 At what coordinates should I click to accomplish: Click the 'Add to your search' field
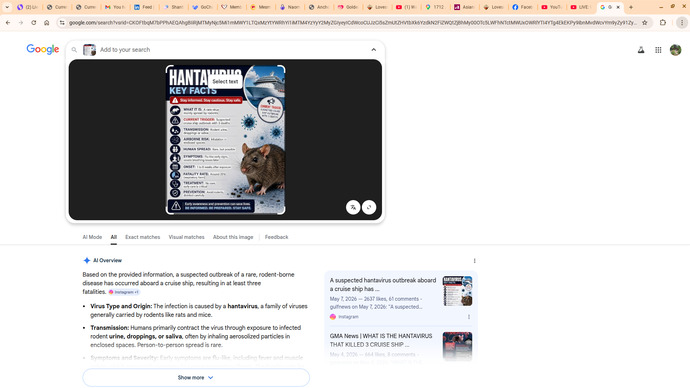tap(233, 50)
